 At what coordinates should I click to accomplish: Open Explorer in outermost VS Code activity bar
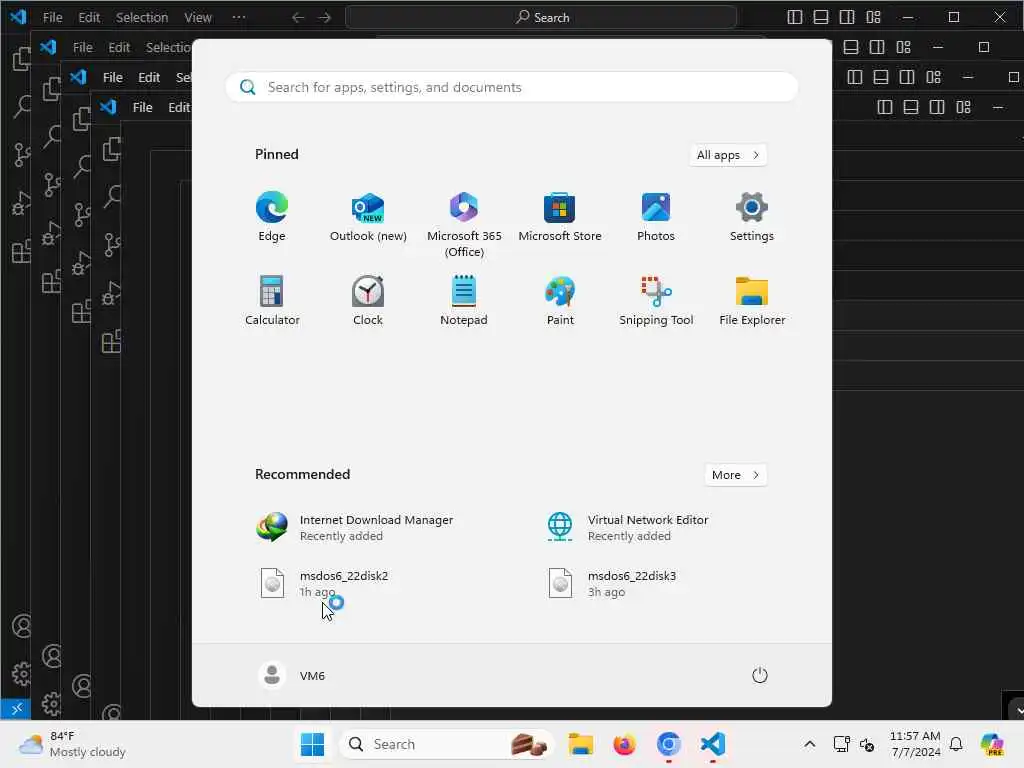[20, 60]
